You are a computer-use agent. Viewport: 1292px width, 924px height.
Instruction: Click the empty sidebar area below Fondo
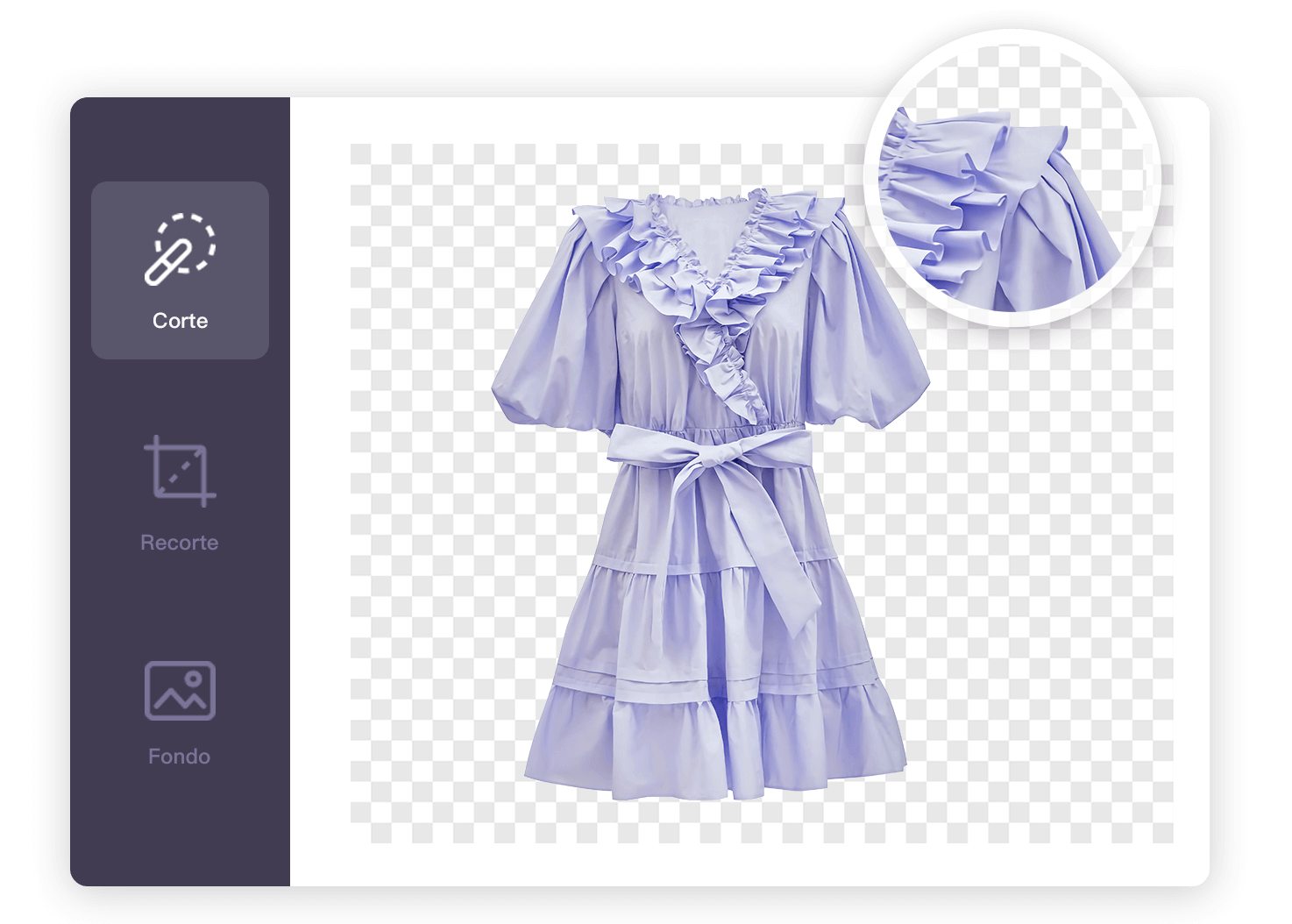180,833
